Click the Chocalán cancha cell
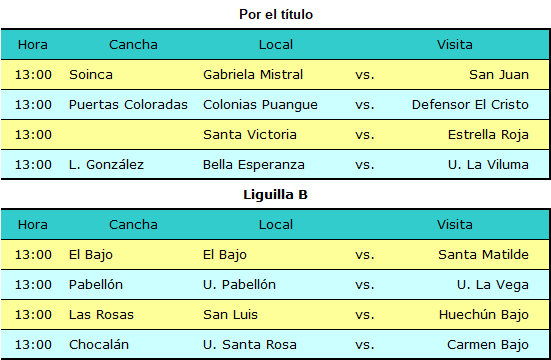Viewport: 551px width, 360px height. pos(99,345)
